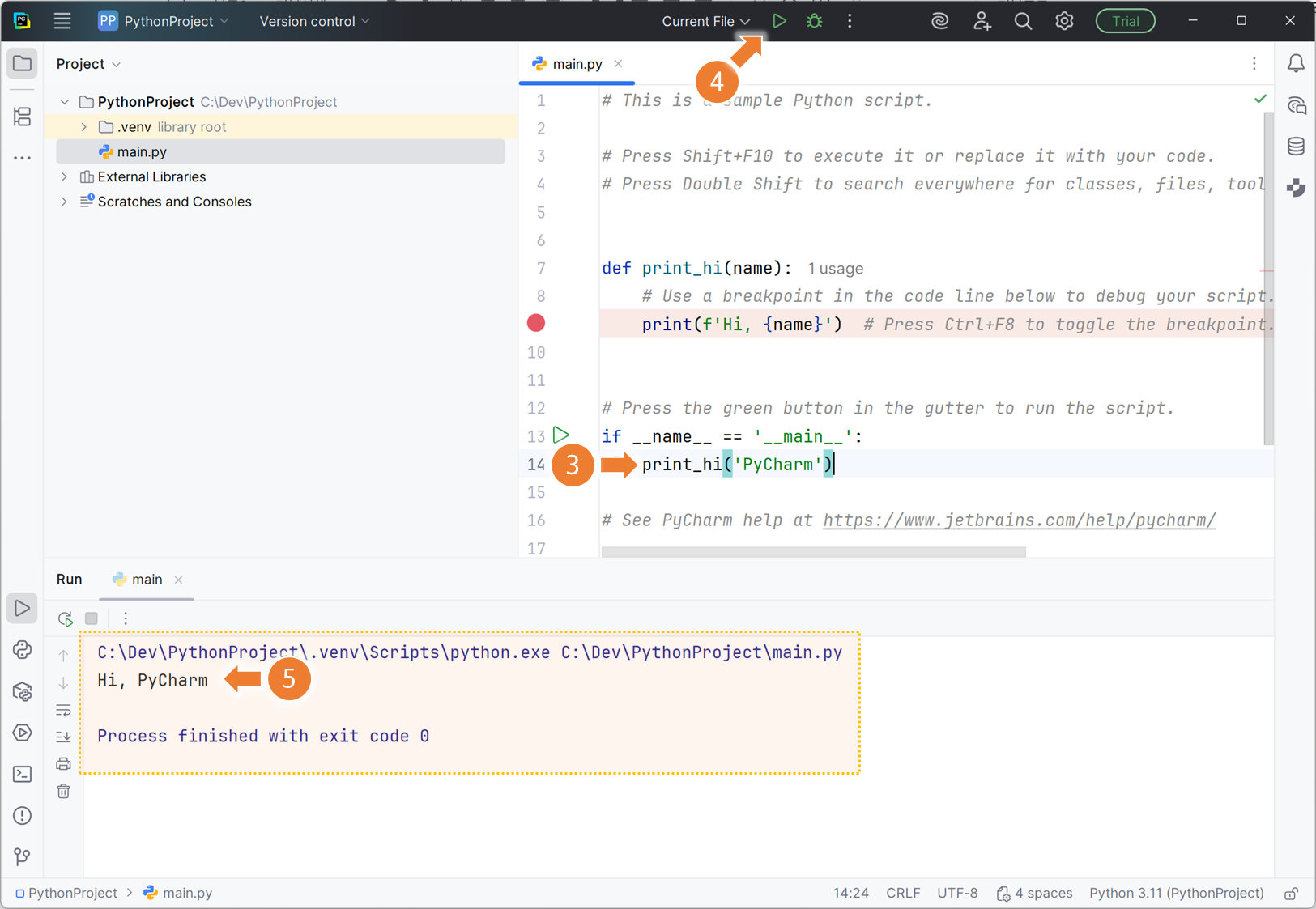1316x909 pixels.
Task: Toggle scroll to end of console
Action: [63, 737]
